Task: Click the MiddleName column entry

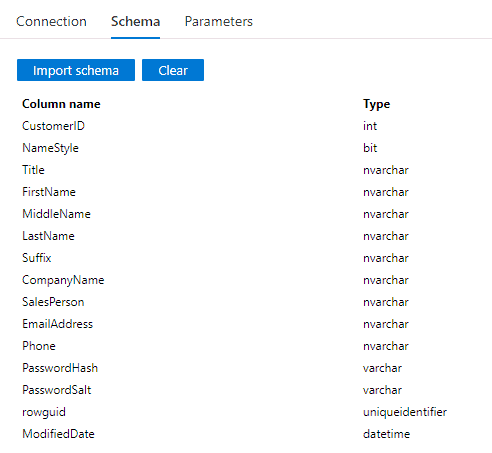Action: [x=56, y=214]
